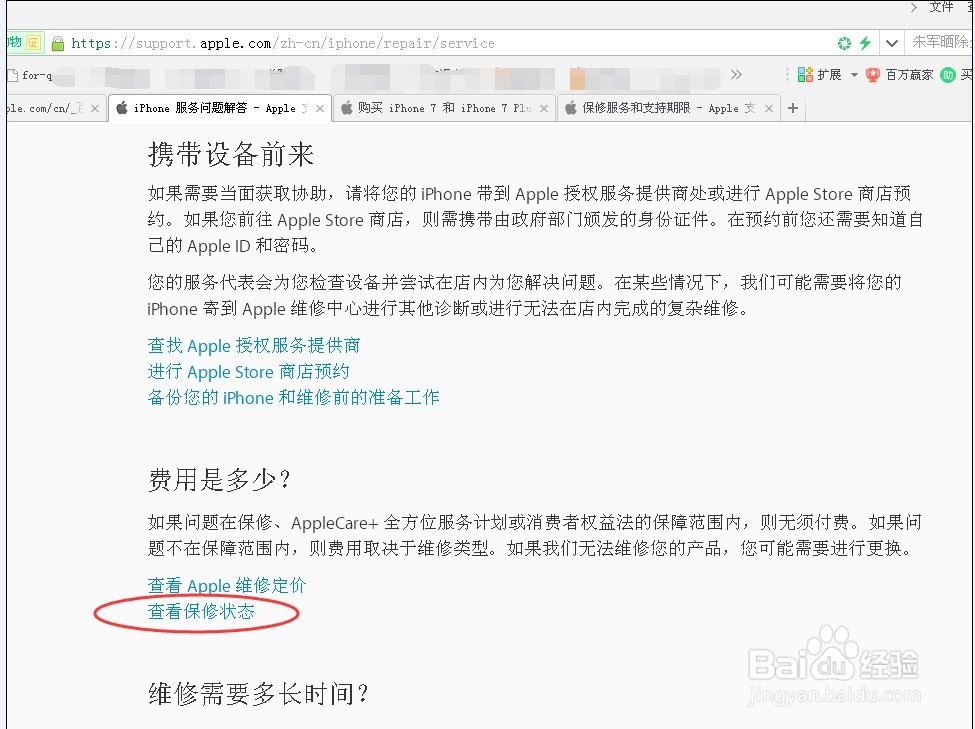Click the chevron beside 文件 menu

coord(913,7)
